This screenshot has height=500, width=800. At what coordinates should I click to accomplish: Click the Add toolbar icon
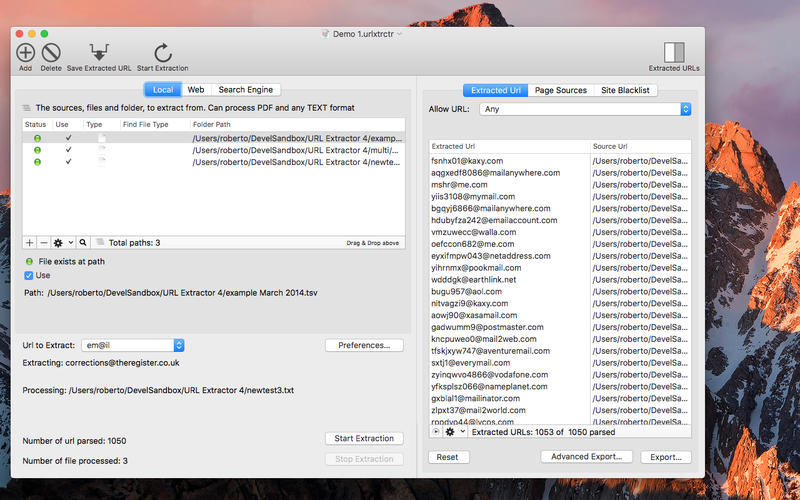coord(25,53)
